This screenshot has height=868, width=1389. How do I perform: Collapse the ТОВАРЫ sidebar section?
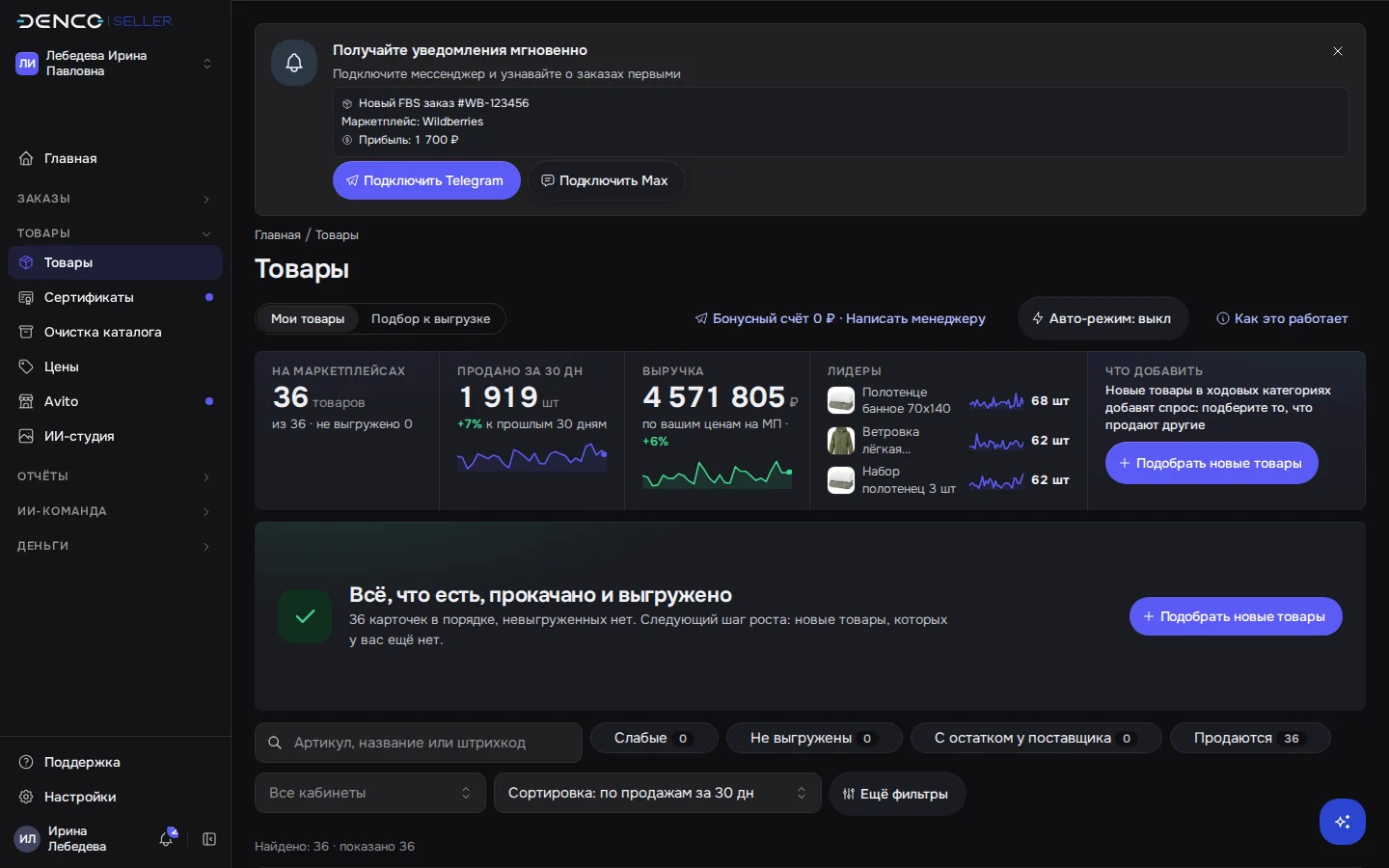click(x=115, y=233)
